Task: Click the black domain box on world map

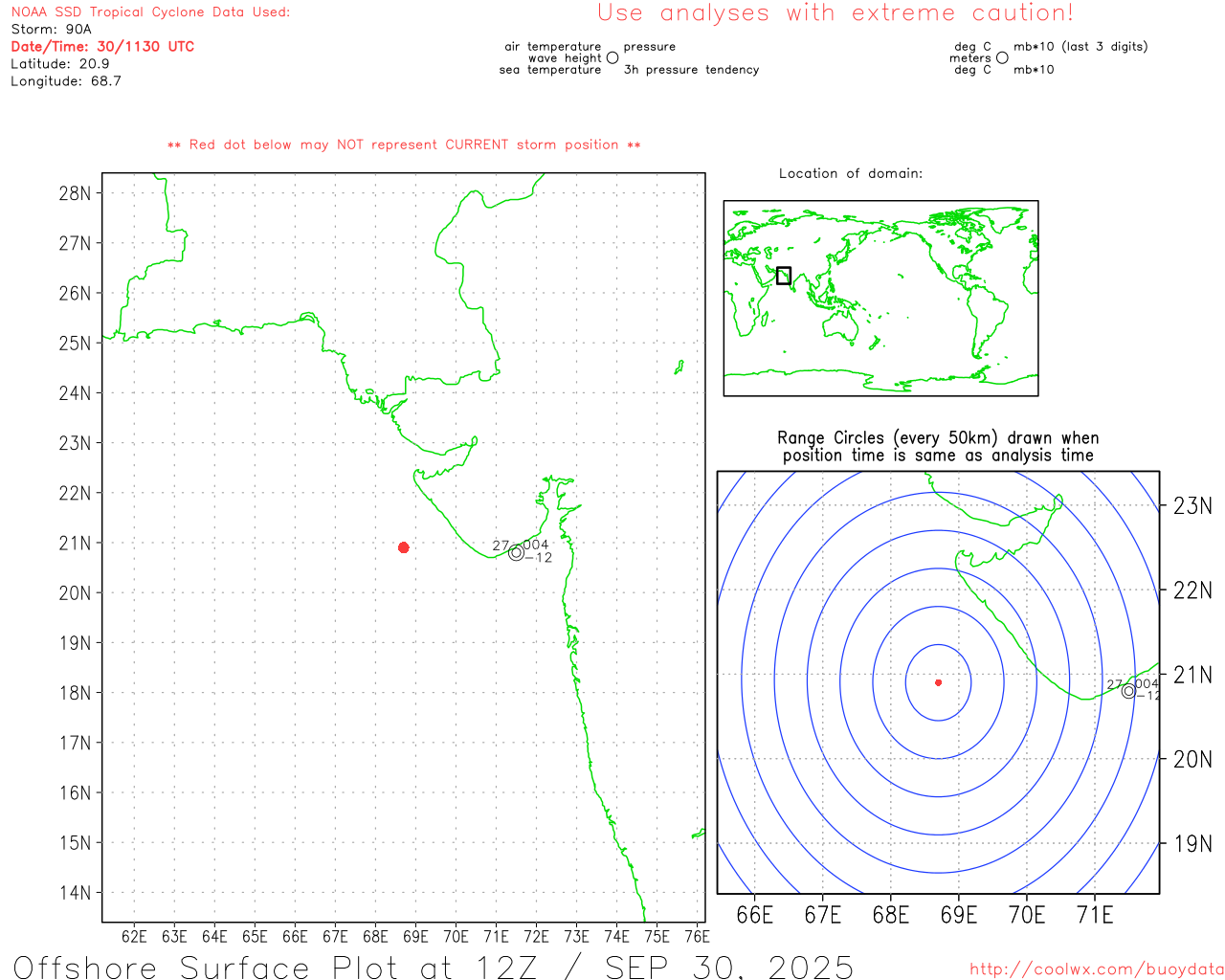Action: [x=784, y=276]
